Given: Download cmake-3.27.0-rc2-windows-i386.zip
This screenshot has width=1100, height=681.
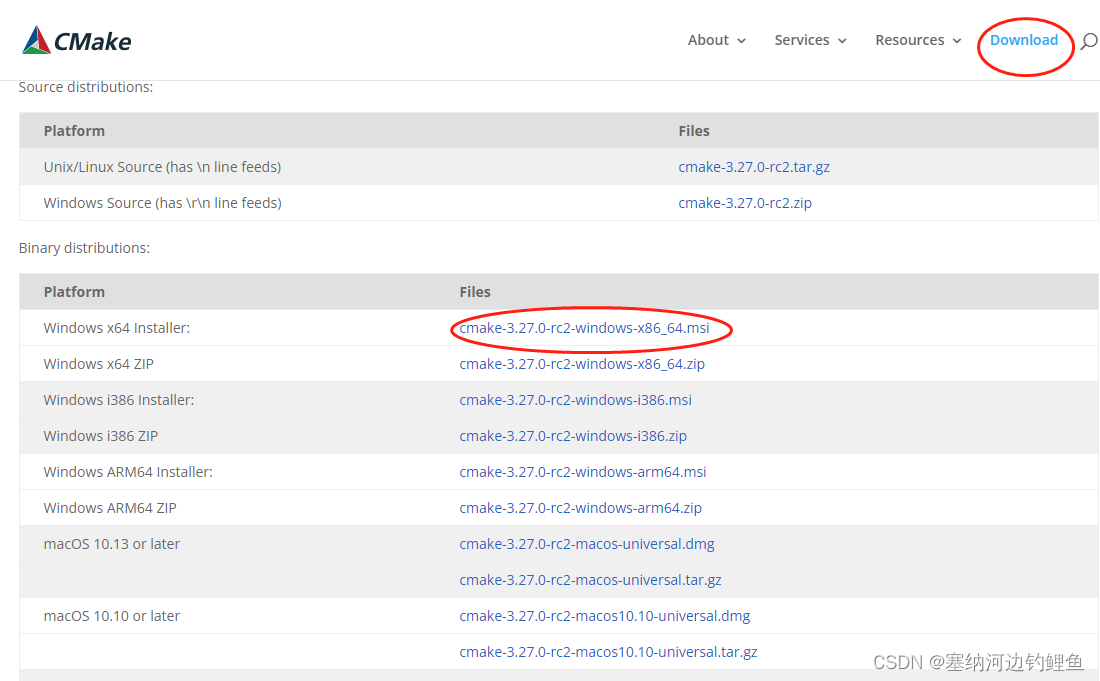Looking at the screenshot, I should pos(572,436).
